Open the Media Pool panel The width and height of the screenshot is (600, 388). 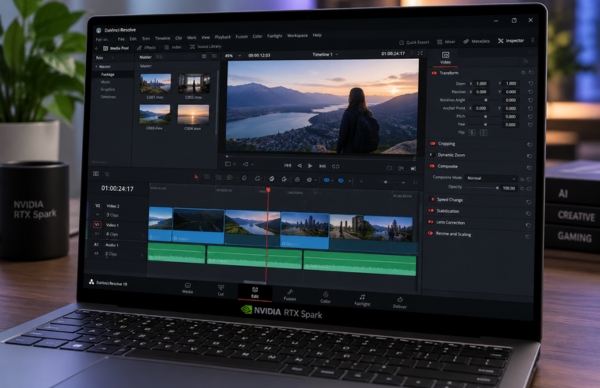pyautogui.click(x=116, y=48)
